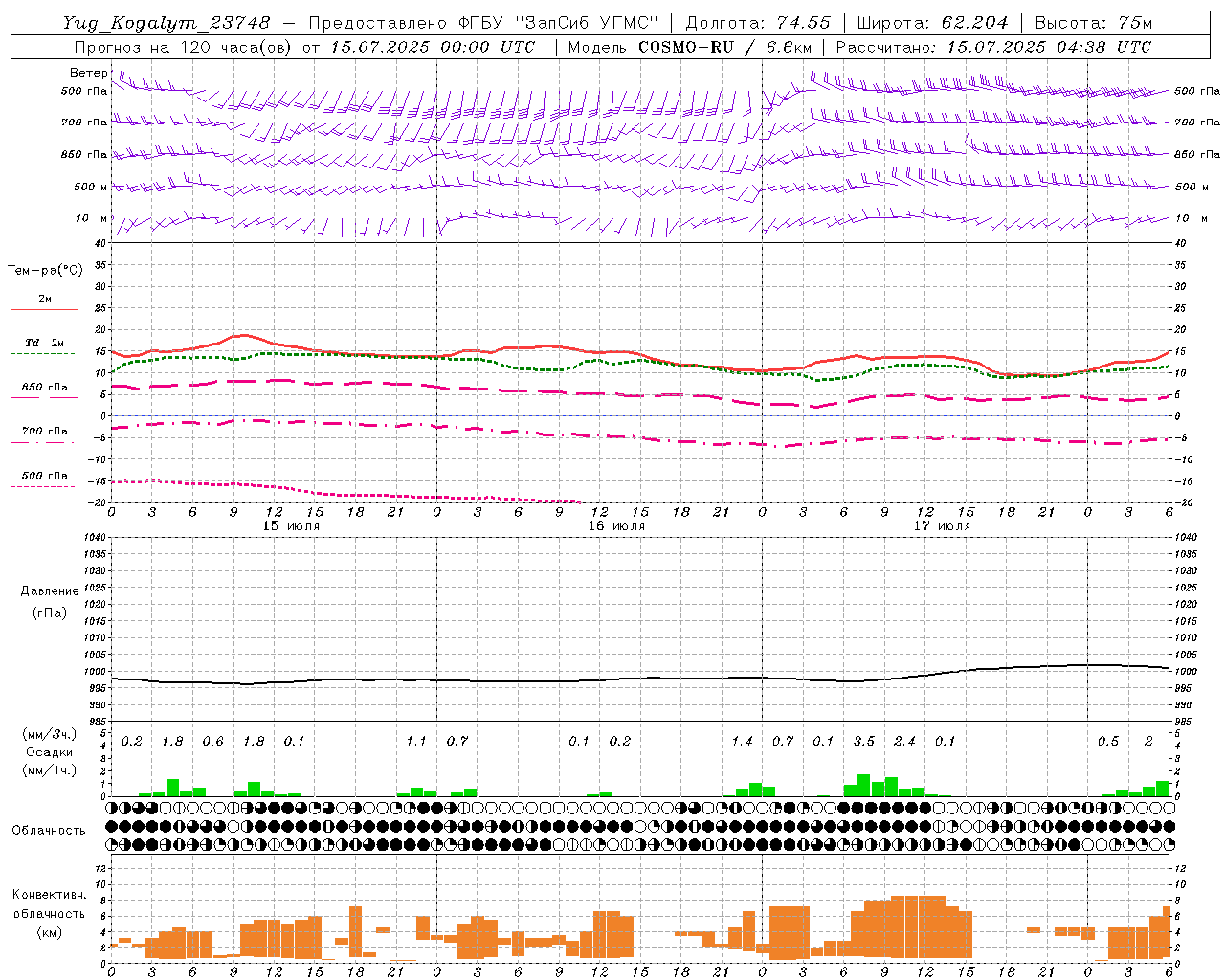
Task: Select the 'Долгота: 74.55' header value
Action: tap(759, 23)
